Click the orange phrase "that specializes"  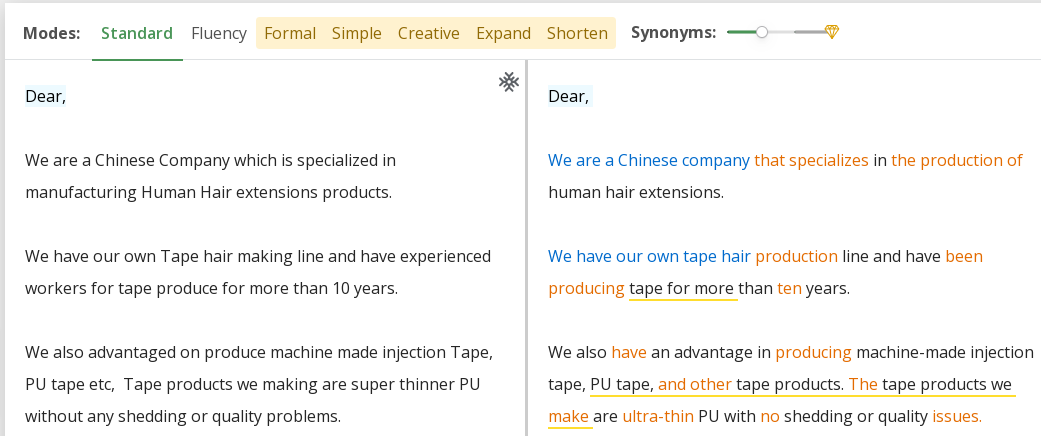coord(811,160)
